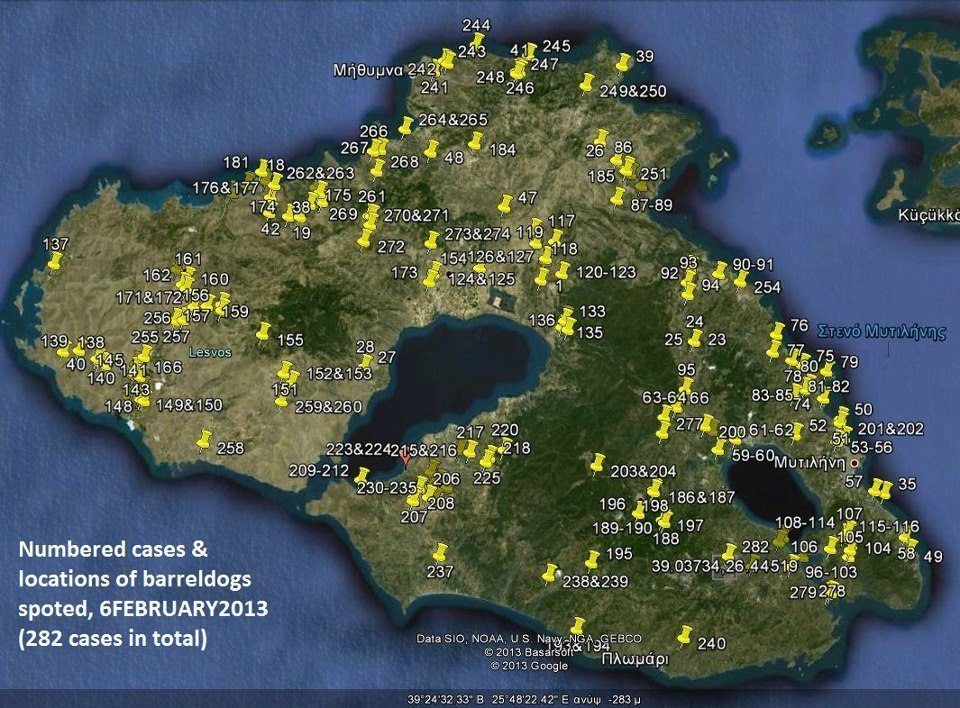960x708 pixels.
Task: Click the yellow pushpin labeled 137
Action: coord(56,262)
